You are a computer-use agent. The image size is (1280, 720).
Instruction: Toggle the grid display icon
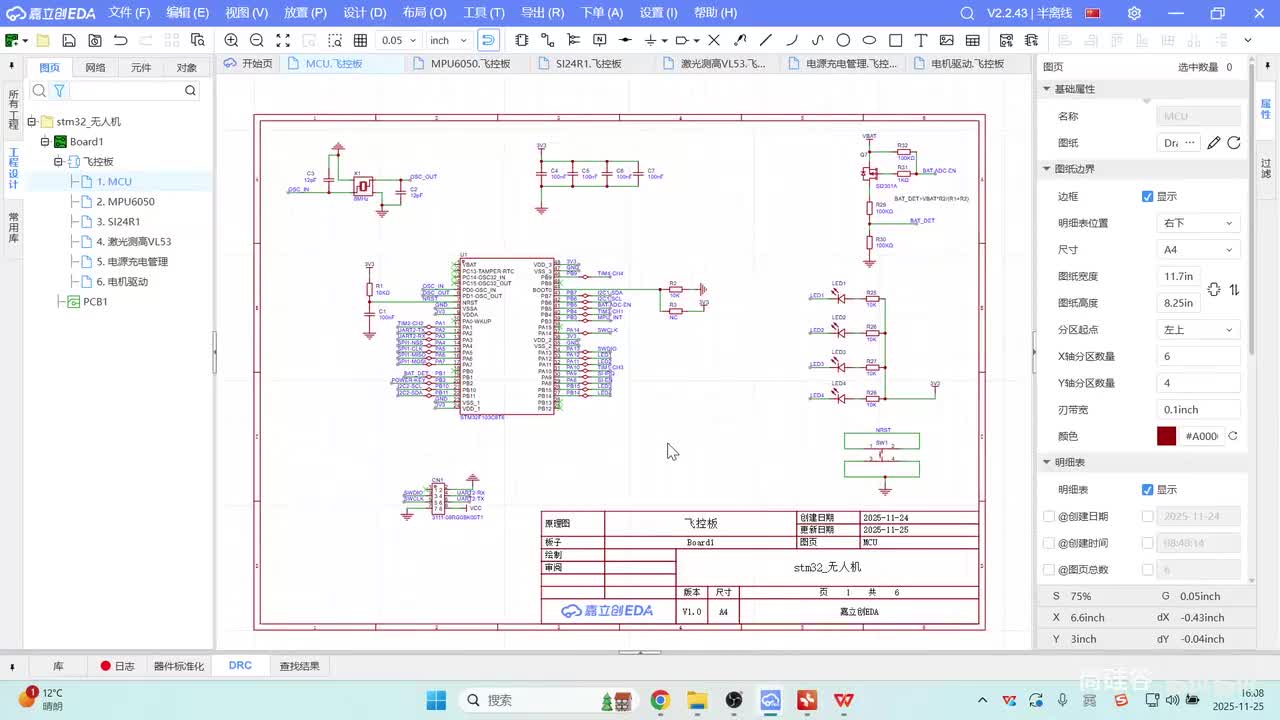coord(360,41)
